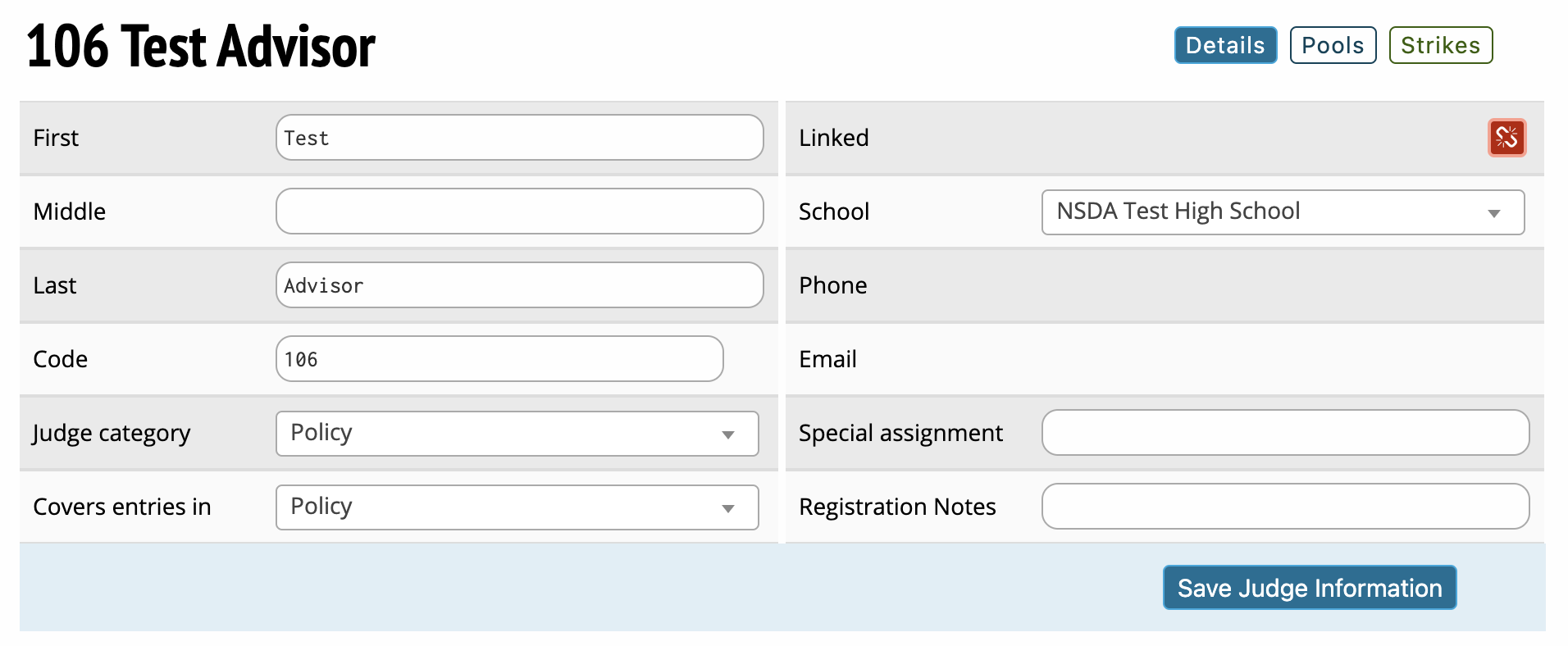Expand the Judge category dropdown
1568x646 pixels.
point(517,434)
